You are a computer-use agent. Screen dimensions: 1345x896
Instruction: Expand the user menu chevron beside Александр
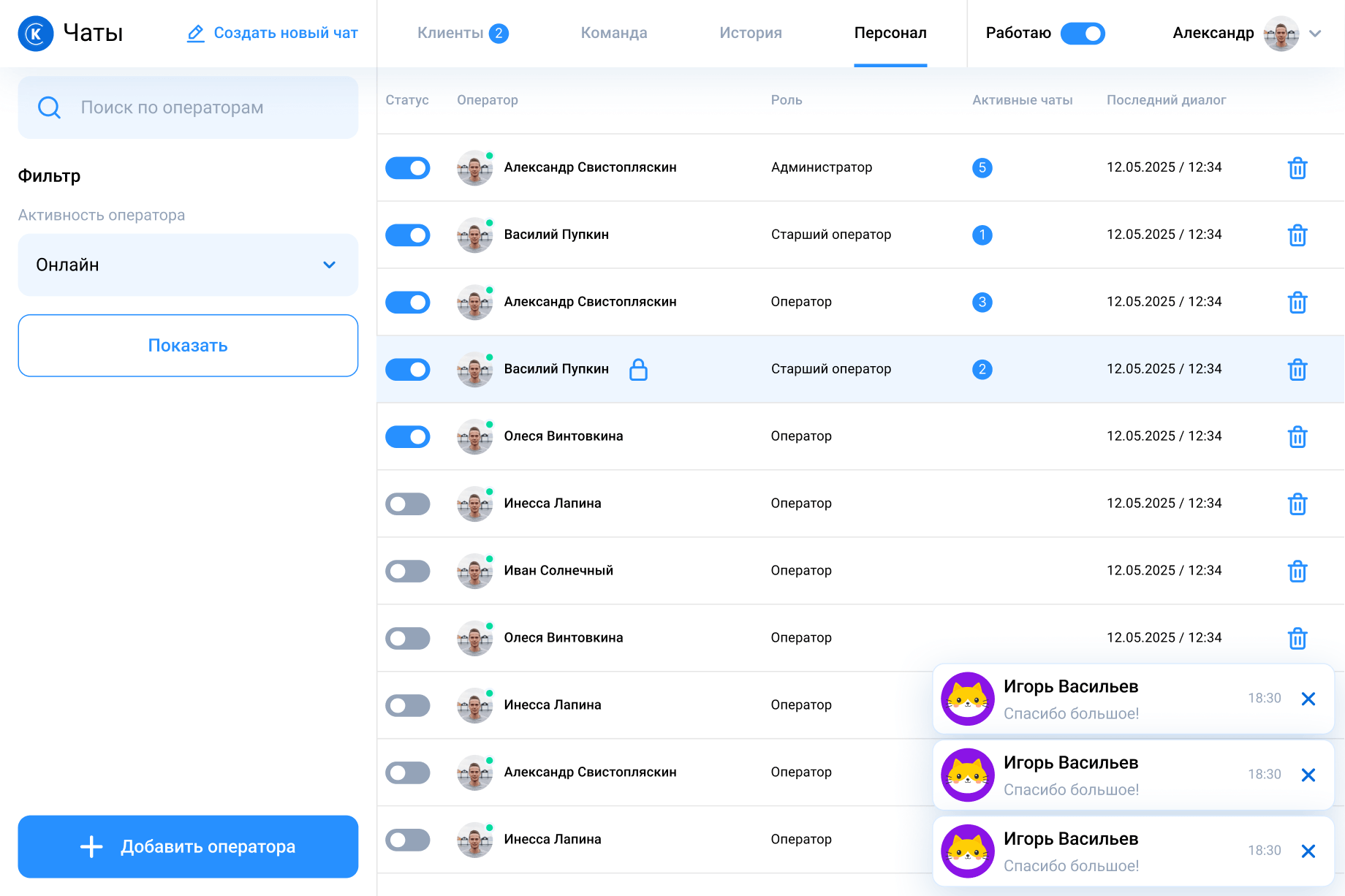point(1315,34)
